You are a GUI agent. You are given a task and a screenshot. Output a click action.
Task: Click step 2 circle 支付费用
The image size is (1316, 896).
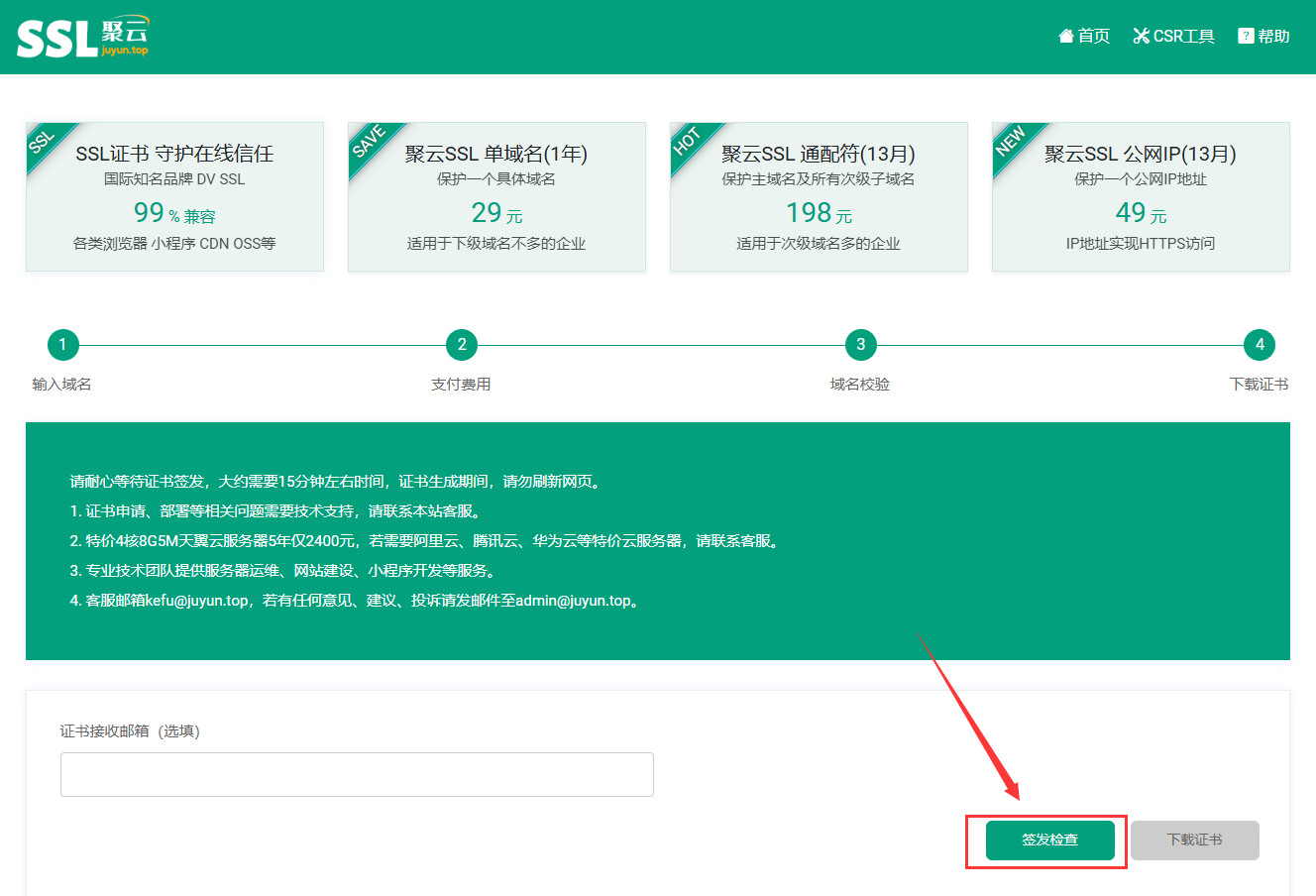pyautogui.click(x=462, y=345)
